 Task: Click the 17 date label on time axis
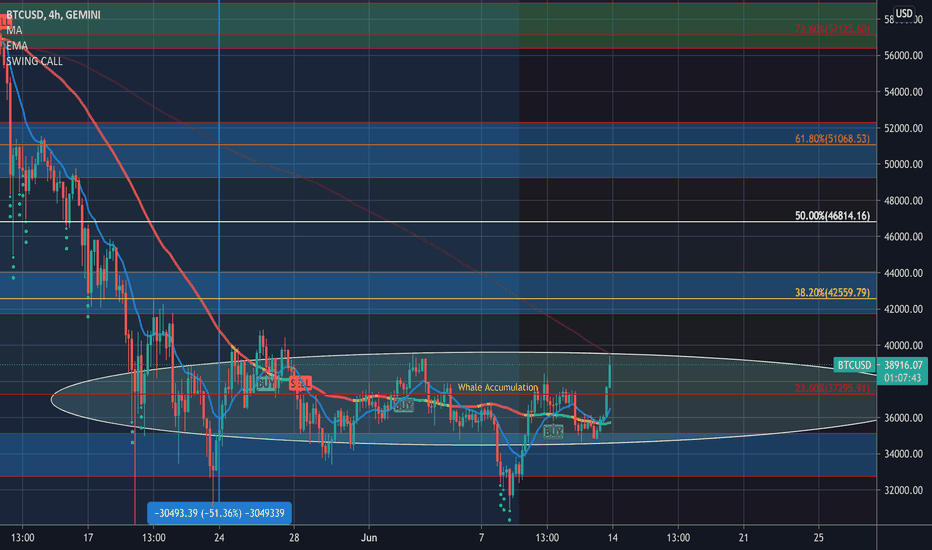pyautogui.click(x=88, y=538)
